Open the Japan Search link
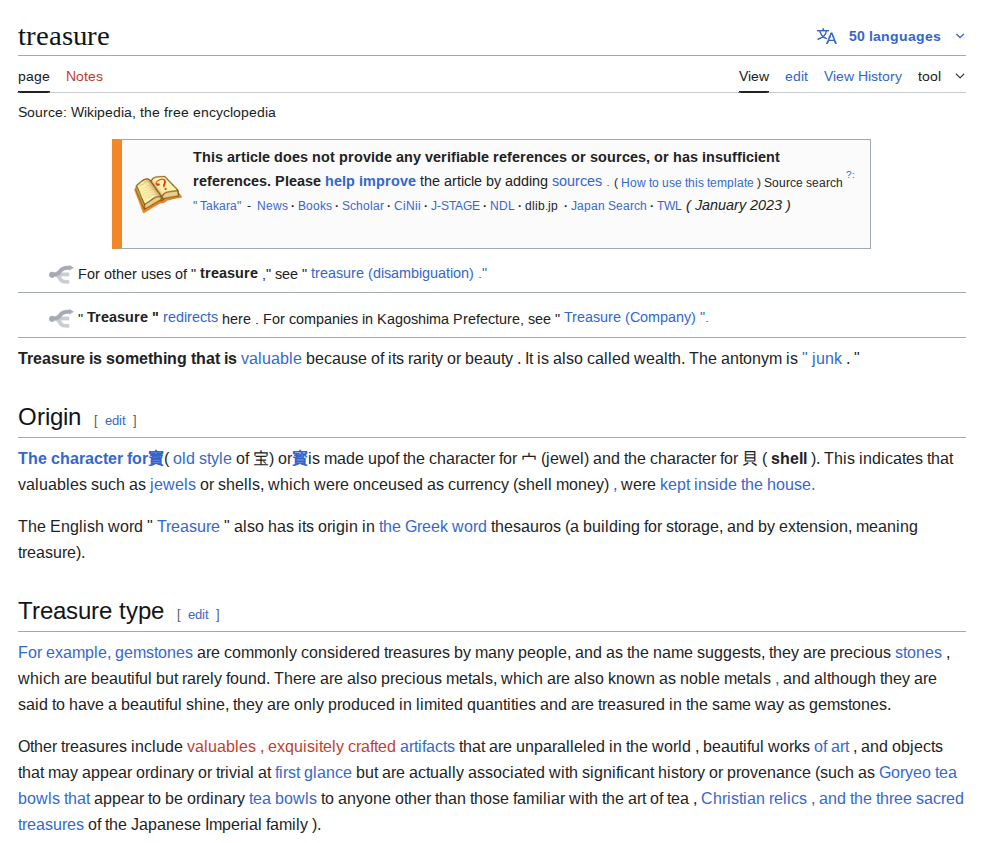 [x=608, y=206]
